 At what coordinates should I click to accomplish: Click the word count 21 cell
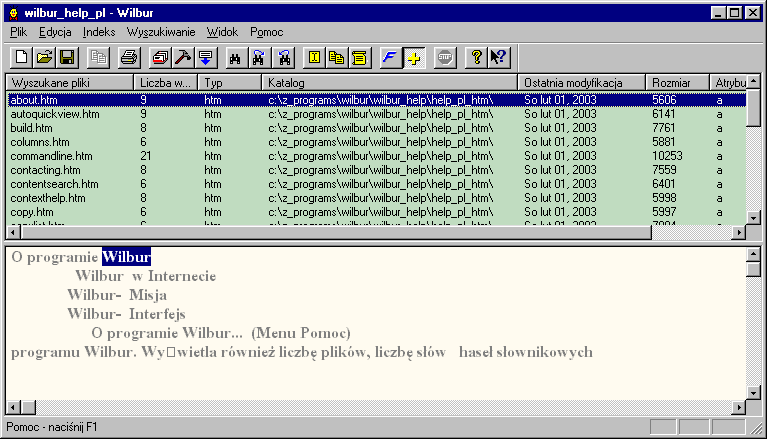point(146,156)
